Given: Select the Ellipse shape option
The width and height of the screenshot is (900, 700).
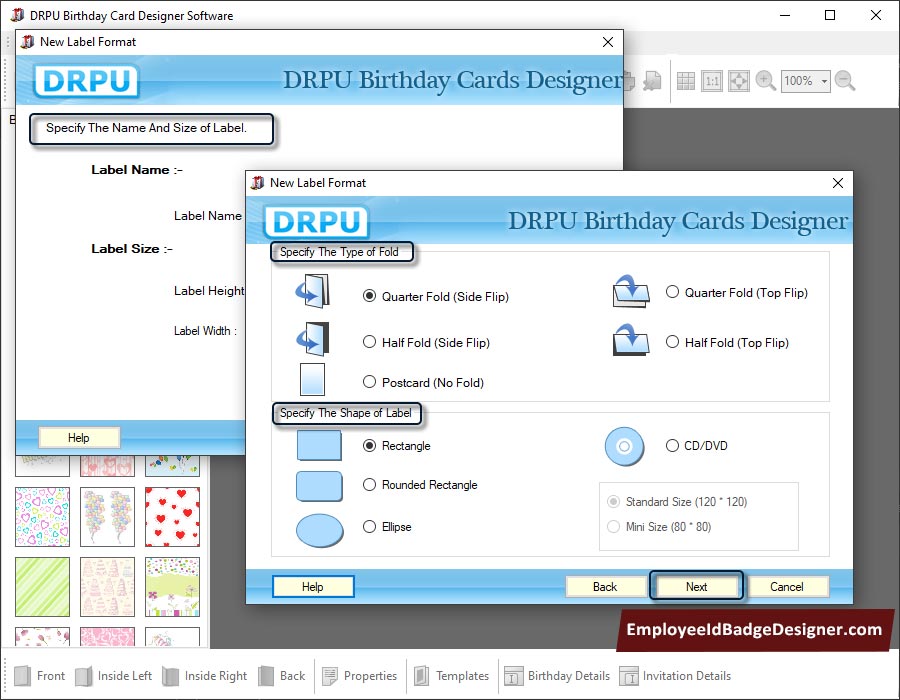Looking at the screenshot, I should [x=370, y=526].
